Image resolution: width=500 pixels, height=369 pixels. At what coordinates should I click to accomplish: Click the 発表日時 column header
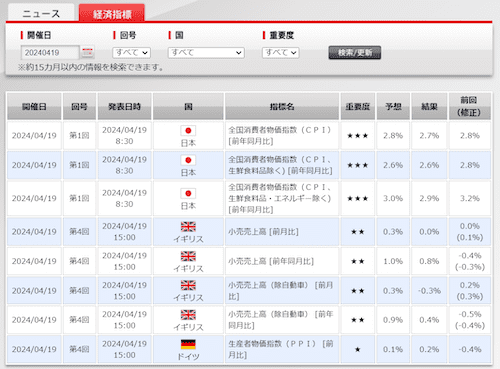click(124, 107)
